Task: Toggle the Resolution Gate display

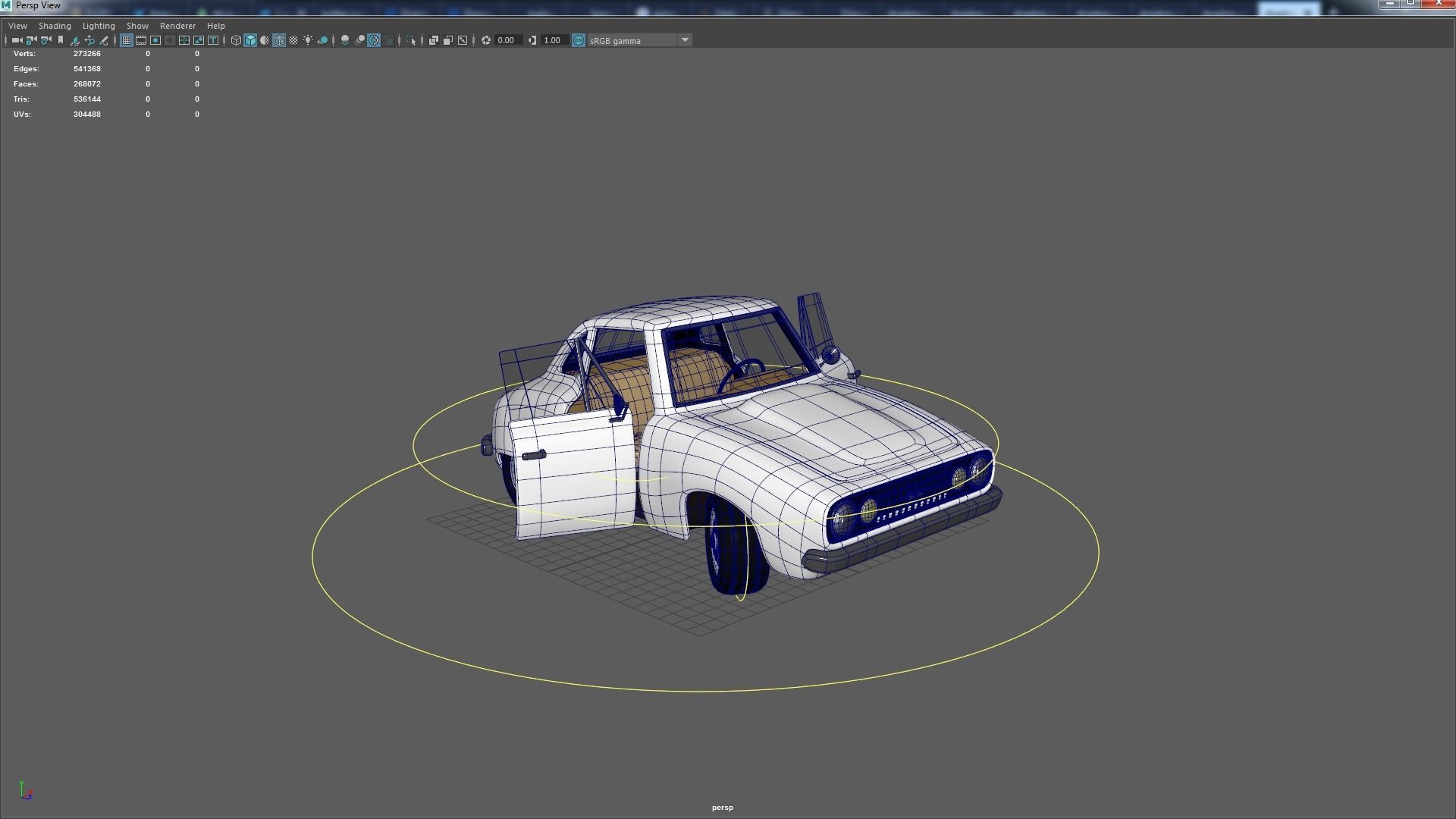Action: 155,40
